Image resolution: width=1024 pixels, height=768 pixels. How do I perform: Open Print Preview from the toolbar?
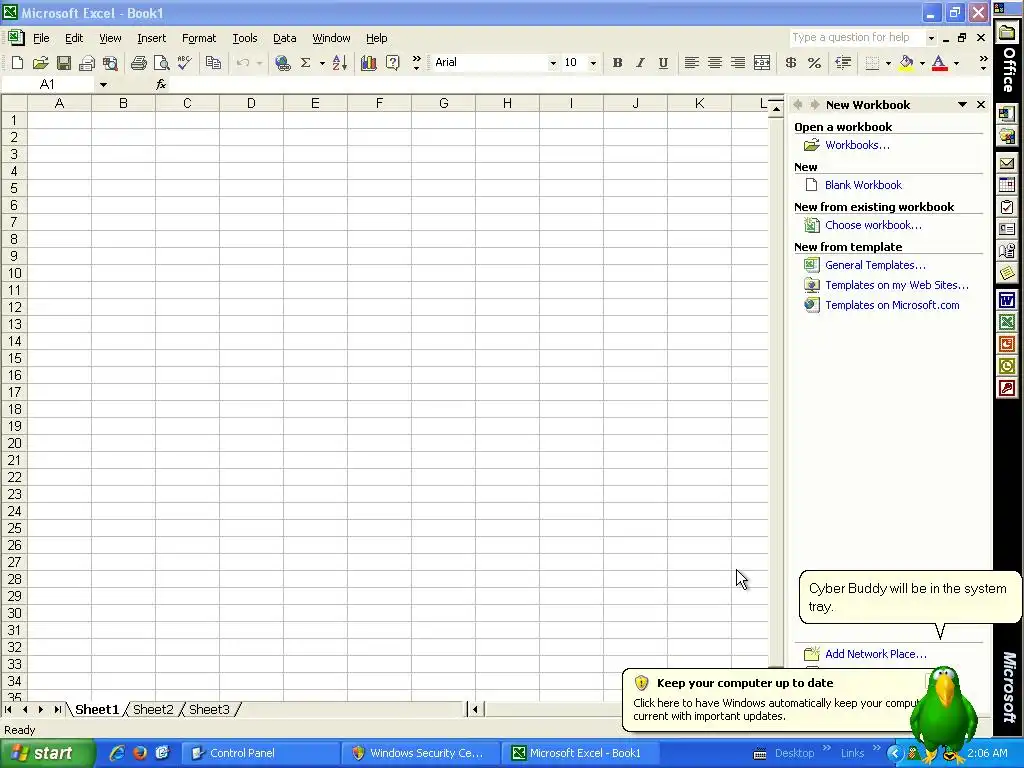click(x=161, y=63)
